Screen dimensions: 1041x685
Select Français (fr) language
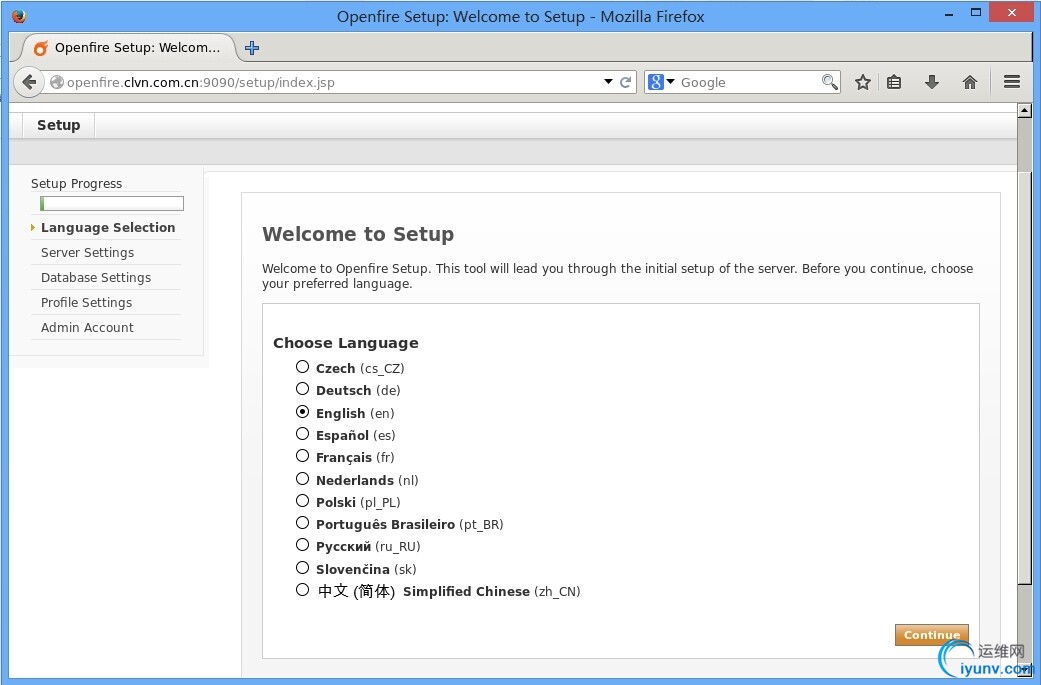(x=303, y=456)
